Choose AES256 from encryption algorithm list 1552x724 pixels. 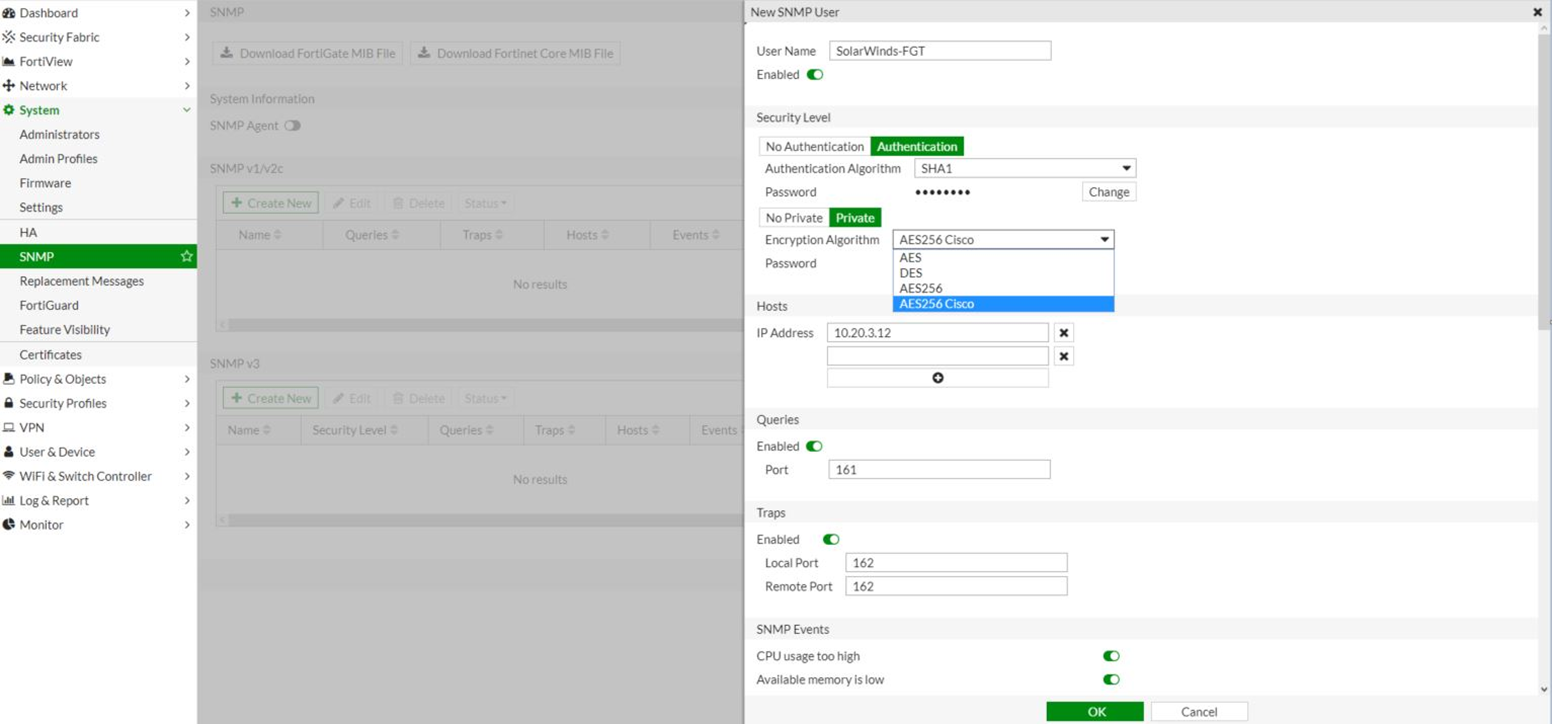[921, 288]
